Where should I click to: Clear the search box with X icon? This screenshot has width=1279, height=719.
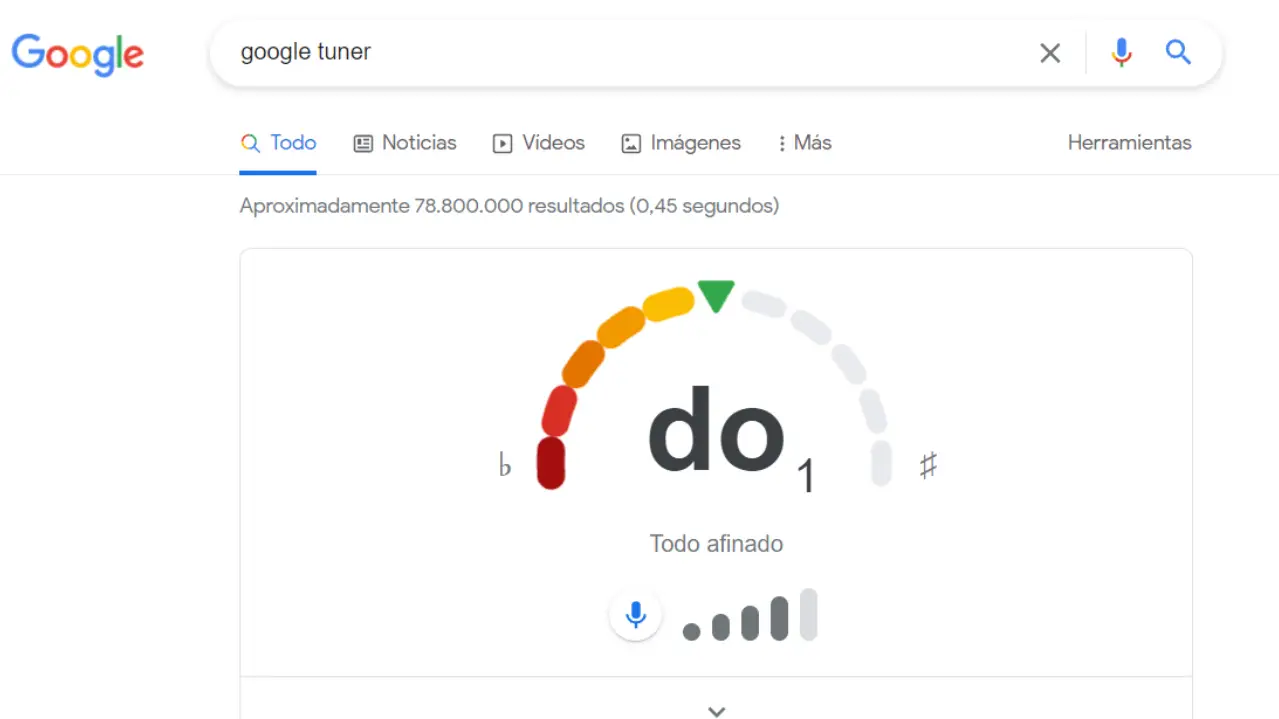1050,53
